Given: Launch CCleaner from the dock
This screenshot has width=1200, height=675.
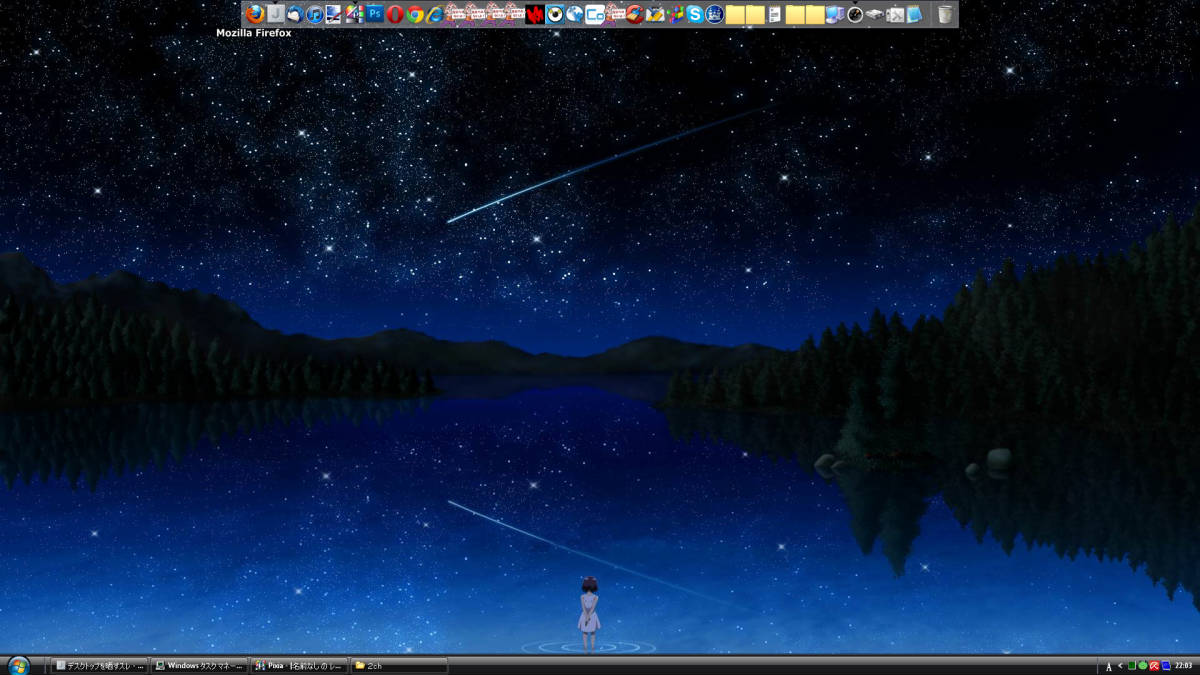Looking at the screenshot, I should coord(635,14).
